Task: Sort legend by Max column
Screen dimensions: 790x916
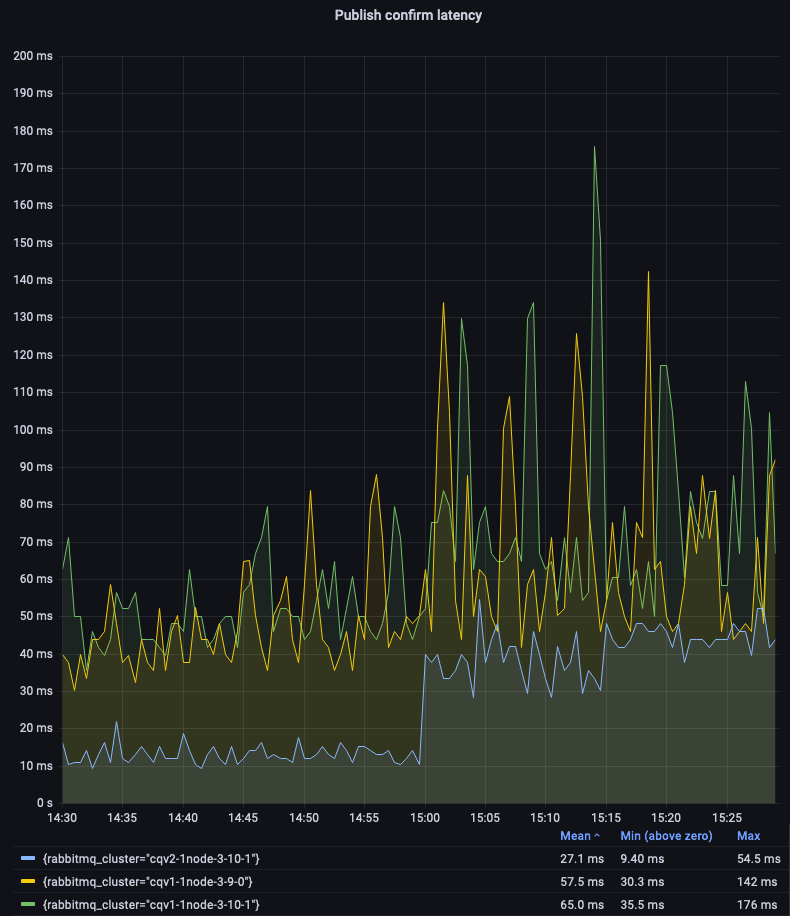Action: point(748,835)
